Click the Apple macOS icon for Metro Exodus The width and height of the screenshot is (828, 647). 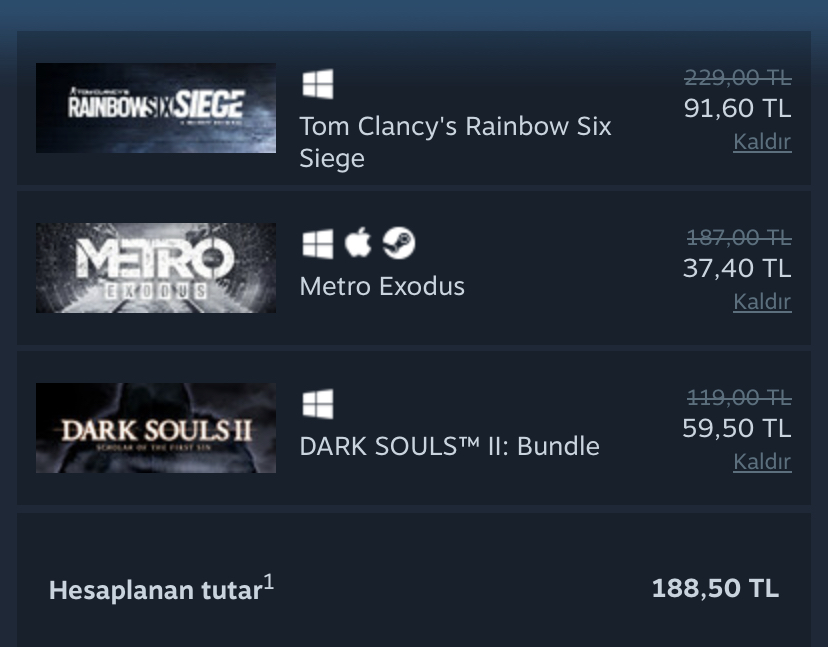tap(358, 242)
